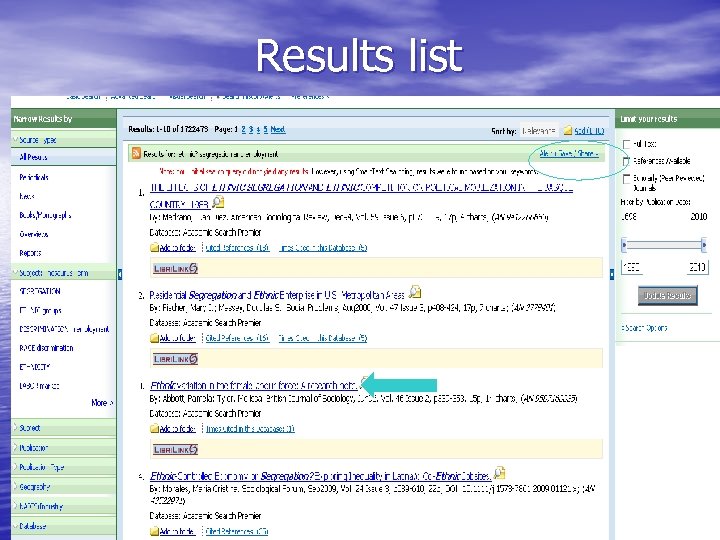720x540 pixels.
Task: Open Search Options link
Action: tap(644, 328)
